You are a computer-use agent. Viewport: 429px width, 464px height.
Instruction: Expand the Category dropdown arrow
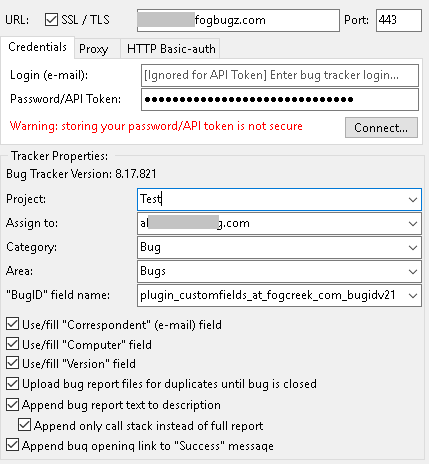[413, 247]
